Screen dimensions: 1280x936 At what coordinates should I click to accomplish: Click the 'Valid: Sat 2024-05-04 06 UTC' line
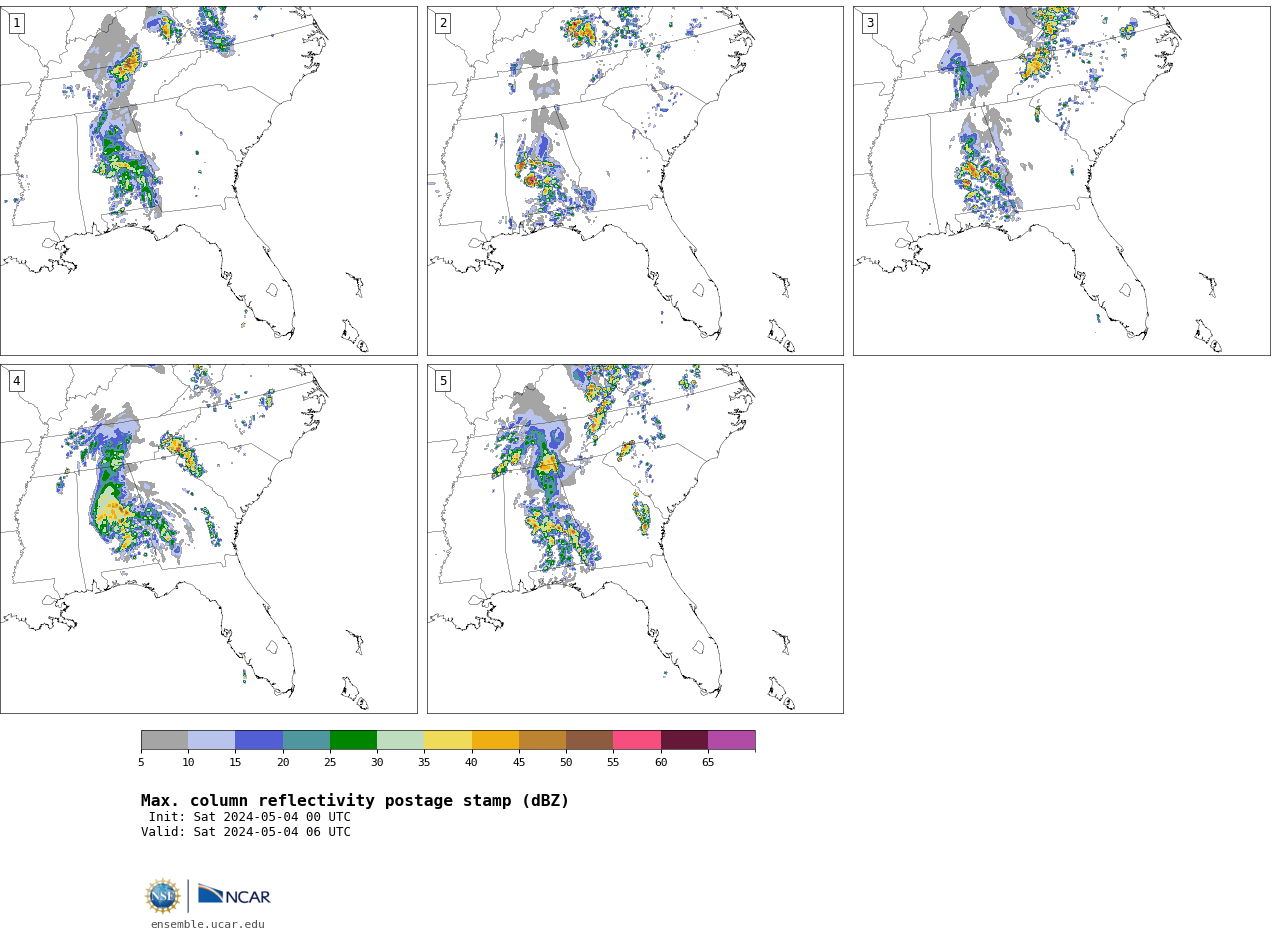pos(246,832)
